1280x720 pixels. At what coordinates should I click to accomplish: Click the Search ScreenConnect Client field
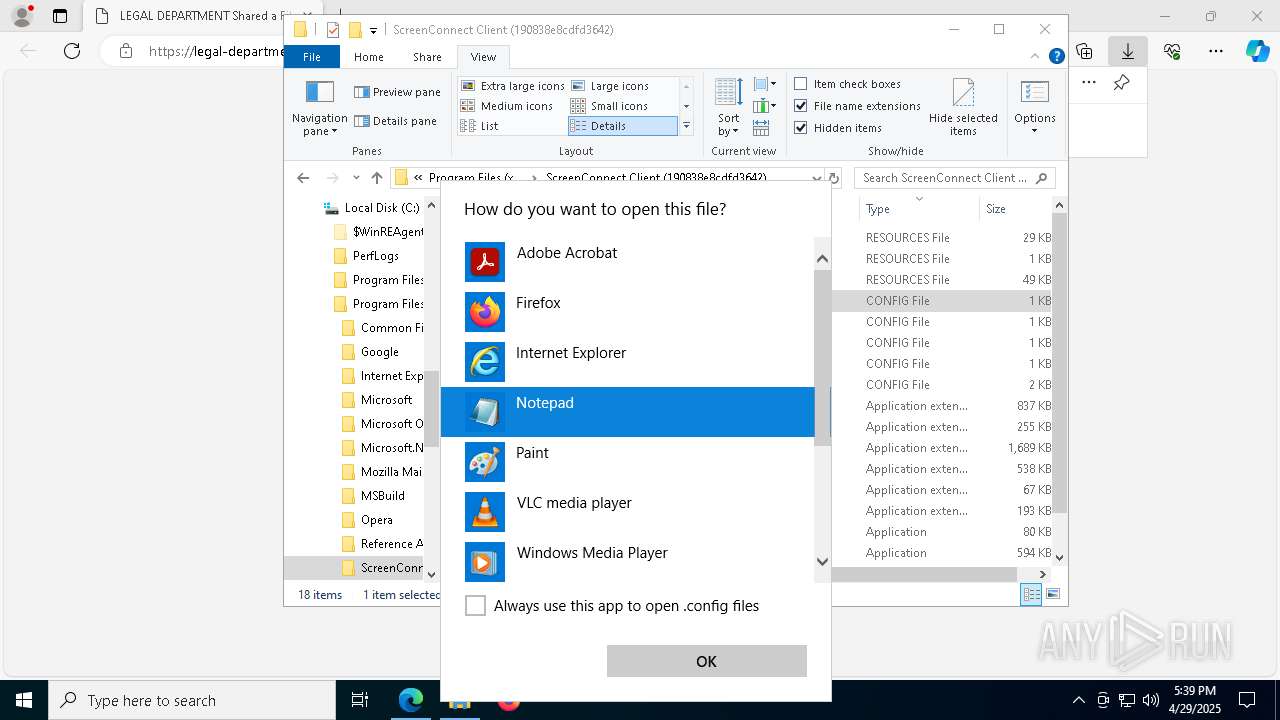[954, 178]
